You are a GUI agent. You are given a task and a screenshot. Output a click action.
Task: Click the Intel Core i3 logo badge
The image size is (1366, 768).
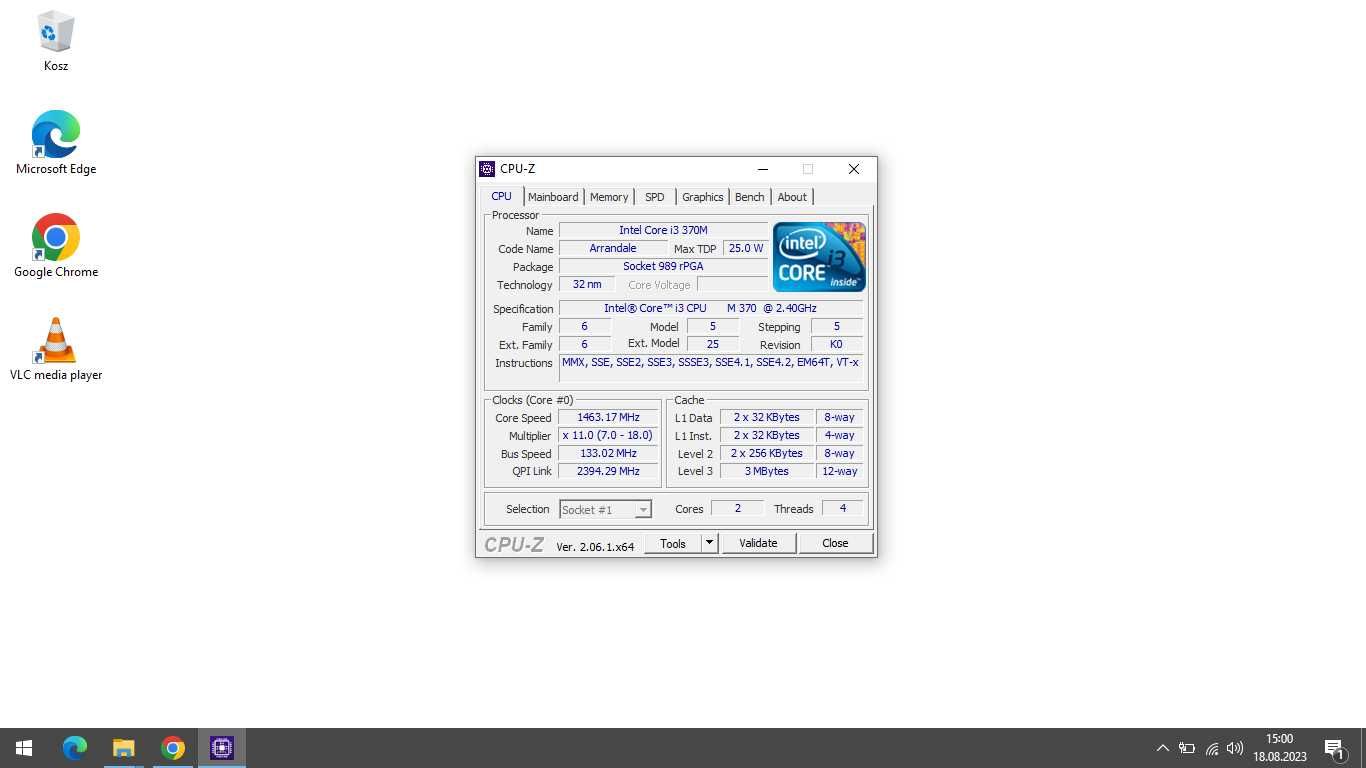pos(819,257)
